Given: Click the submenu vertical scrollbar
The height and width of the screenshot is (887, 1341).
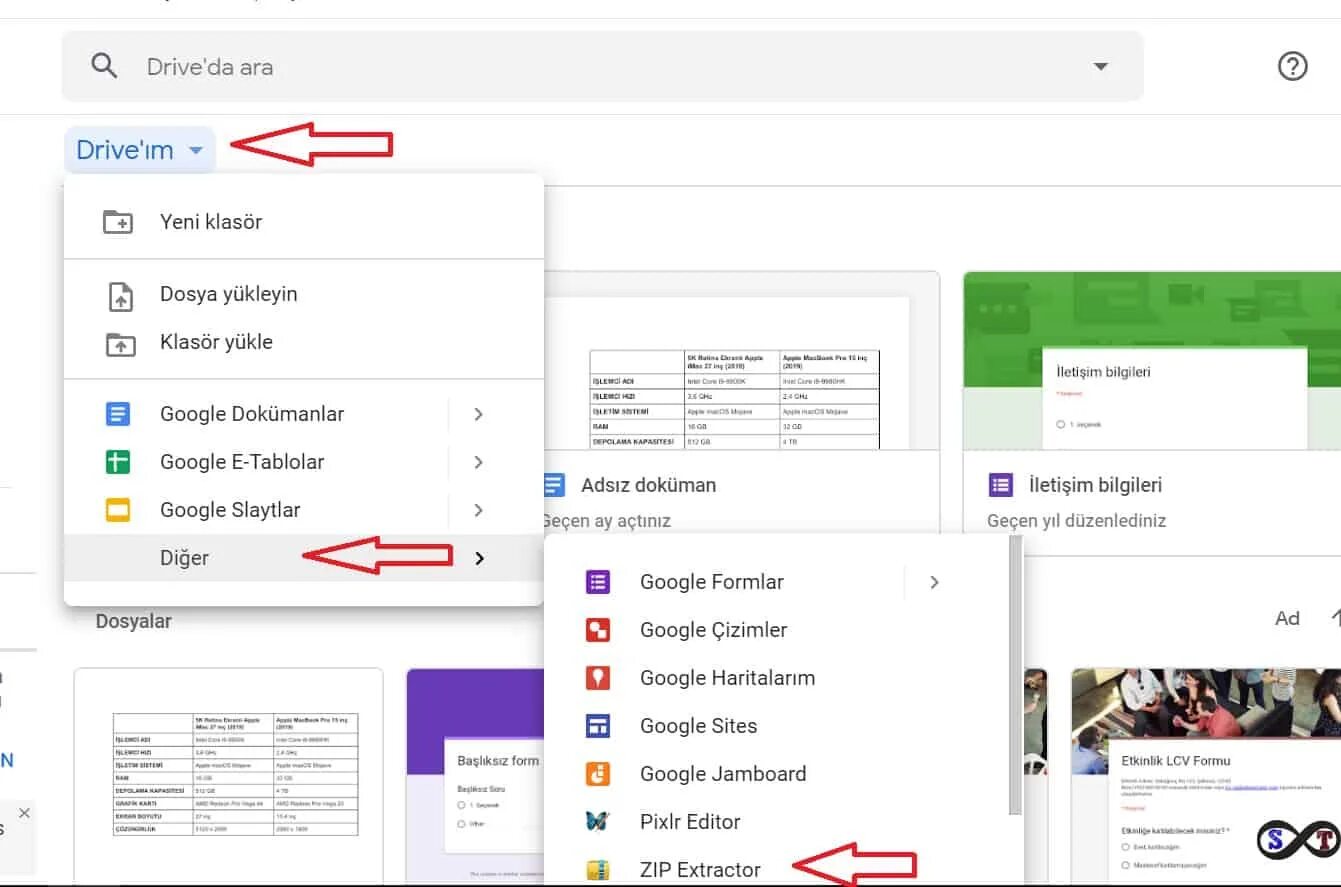Looking at the screenshot, I should (x=1015, y=675).
